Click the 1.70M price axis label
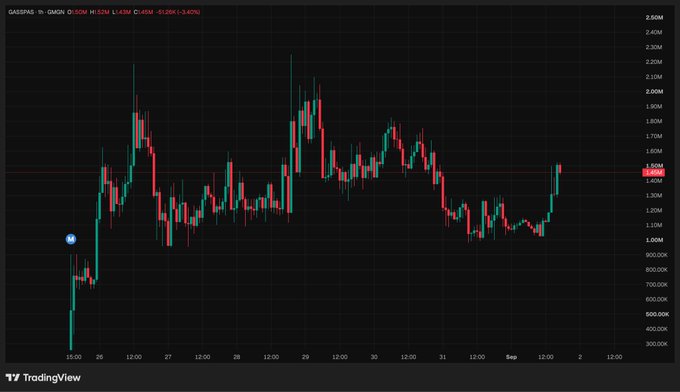The width and height of the screenshot is (680, 392). tap(654, 136)
